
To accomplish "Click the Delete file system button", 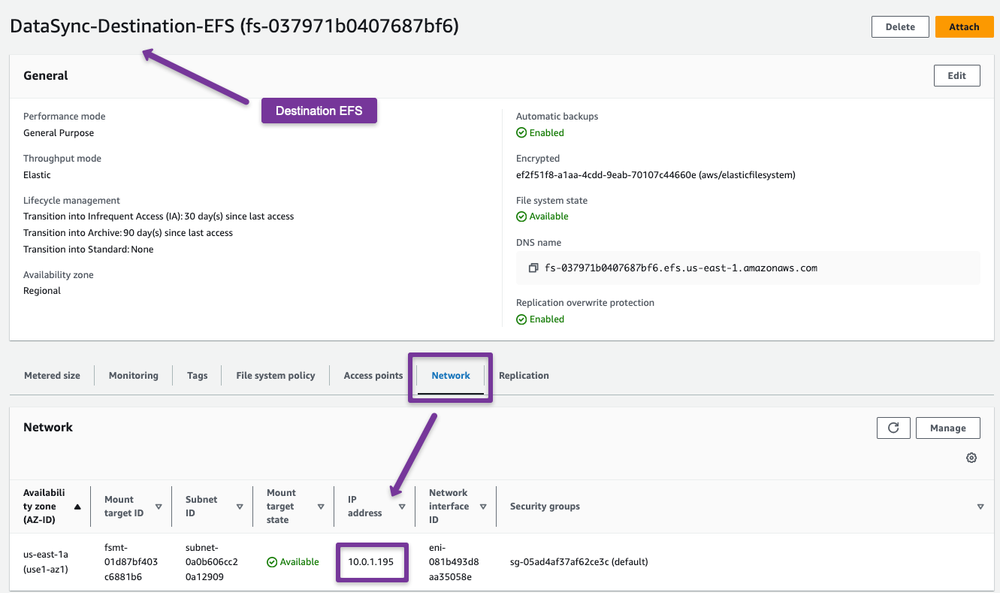I will (x=900, y=27).
